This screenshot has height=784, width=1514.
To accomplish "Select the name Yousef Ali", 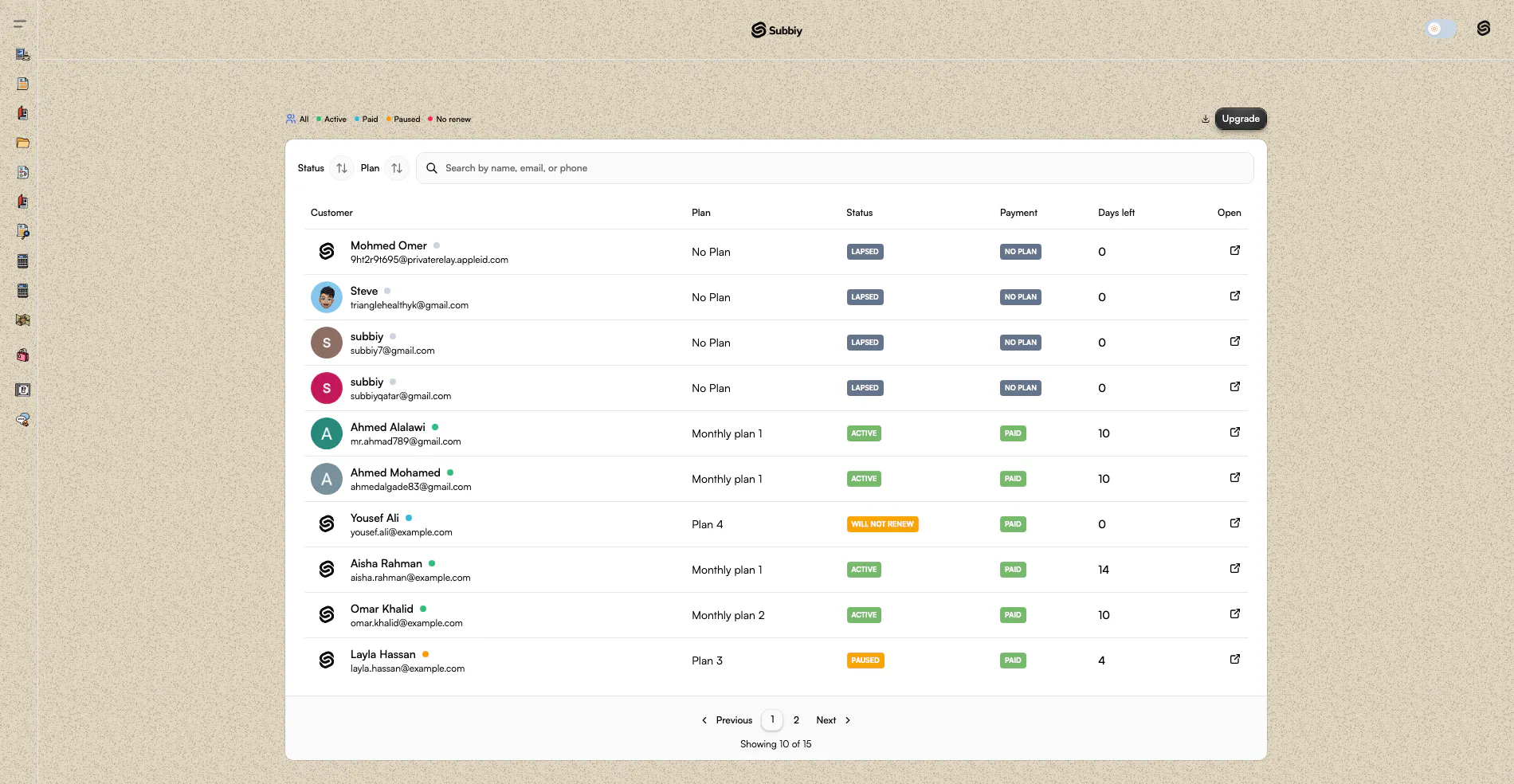I will (x=375, y=518).
